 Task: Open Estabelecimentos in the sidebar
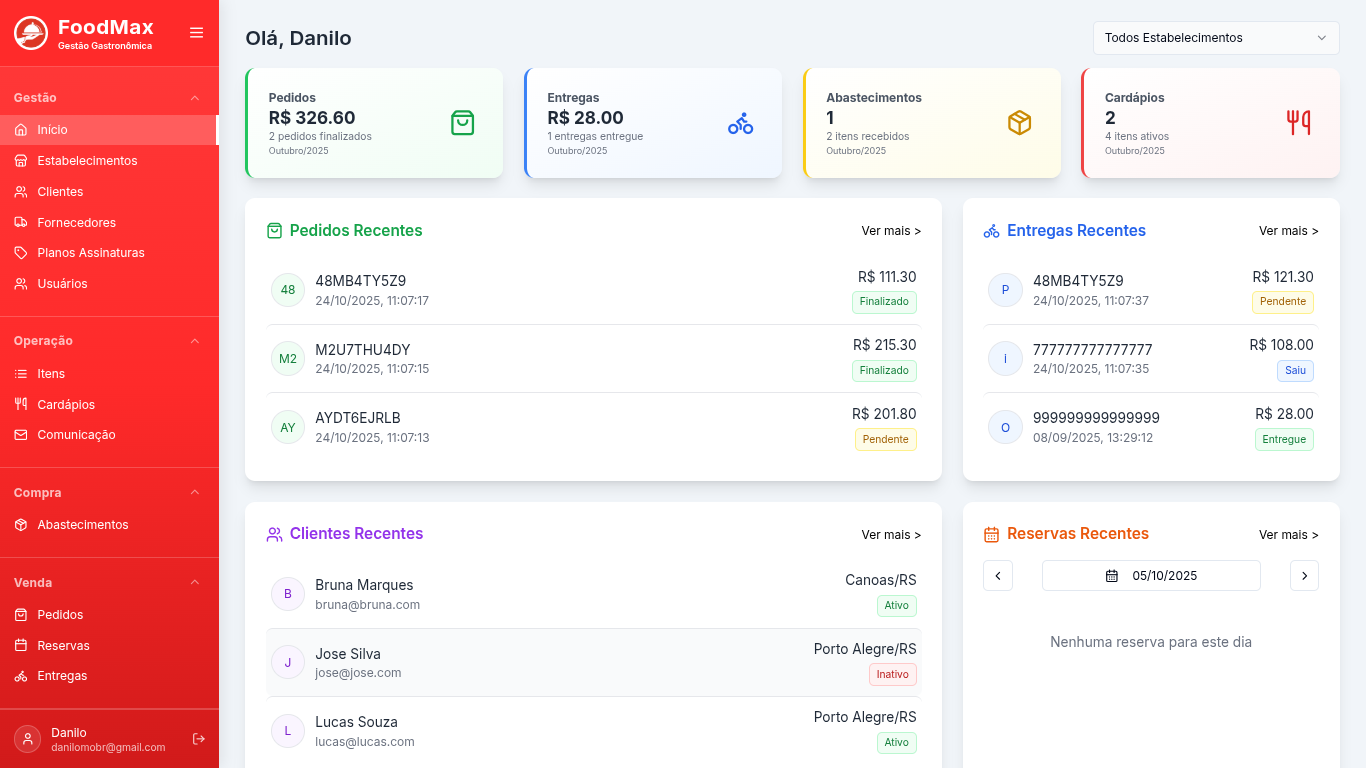pos(87,161)
